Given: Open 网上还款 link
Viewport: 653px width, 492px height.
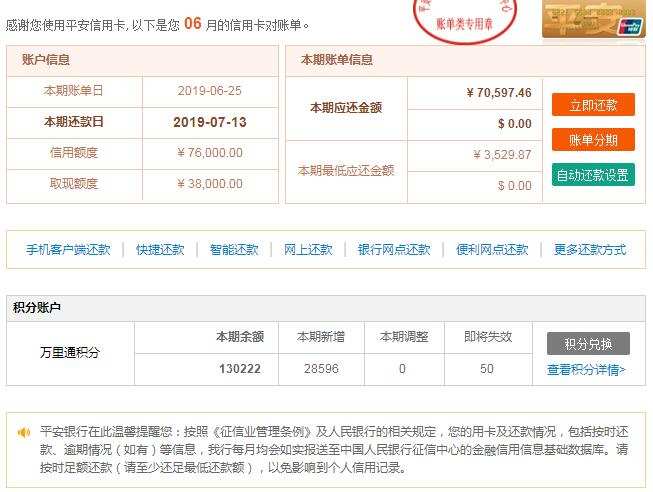Looking at the screenshot, I should point(308,250).
